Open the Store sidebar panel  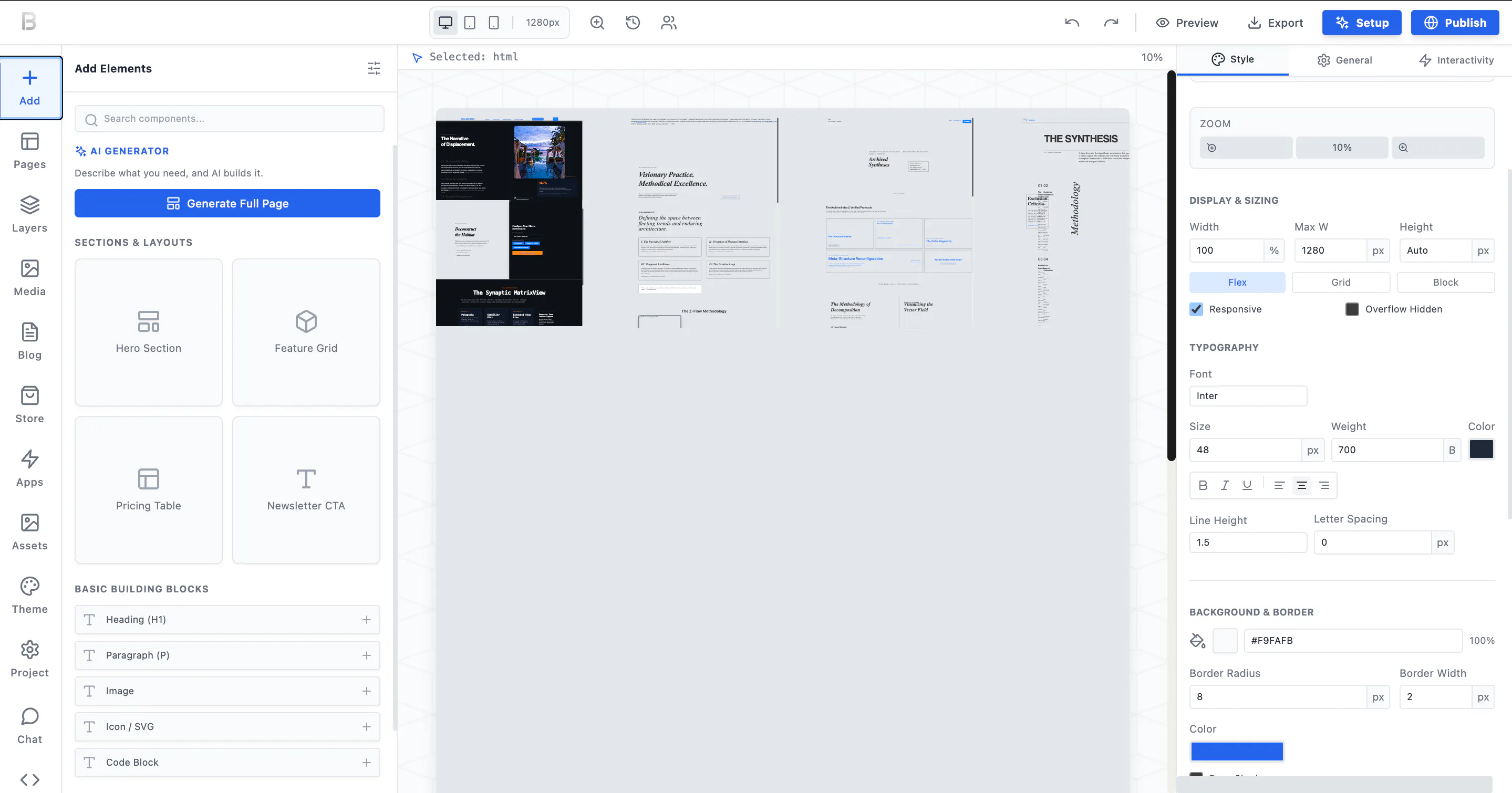pyautogui.click(x=30, y=405)
